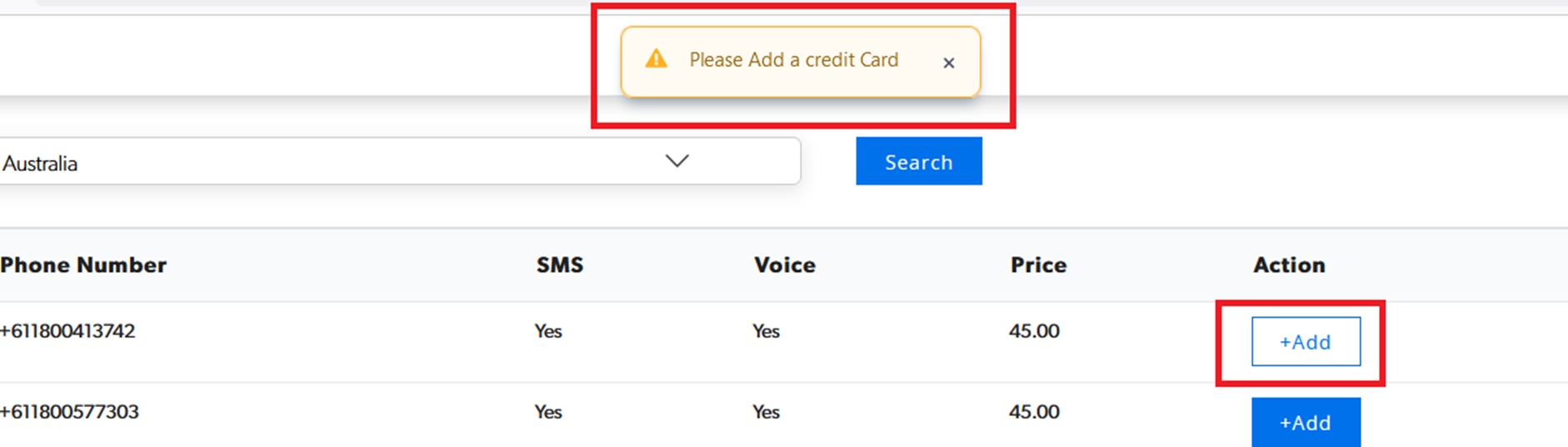Click the 45.00 price of +611800577303
This screenshot has width=1568, height=447.
pyautogui.click(x=1034, y=412)
